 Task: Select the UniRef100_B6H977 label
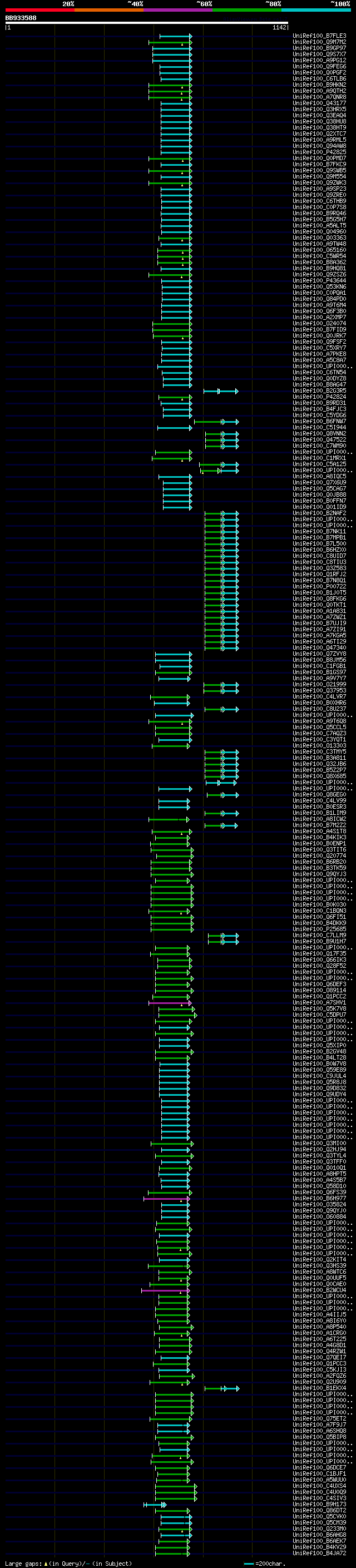coord(319,1199)
